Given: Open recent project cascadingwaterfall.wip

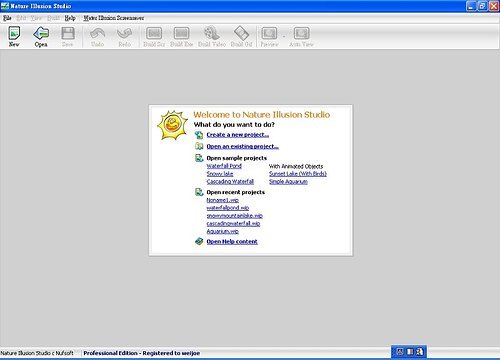Looking at the screenshot, I should tap(233, 223).
